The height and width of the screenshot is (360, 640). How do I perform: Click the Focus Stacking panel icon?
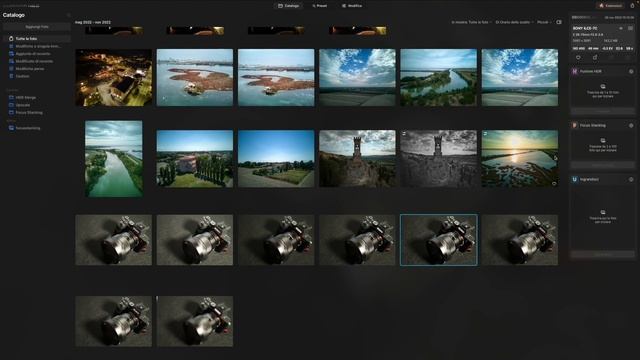click(575, 125)
